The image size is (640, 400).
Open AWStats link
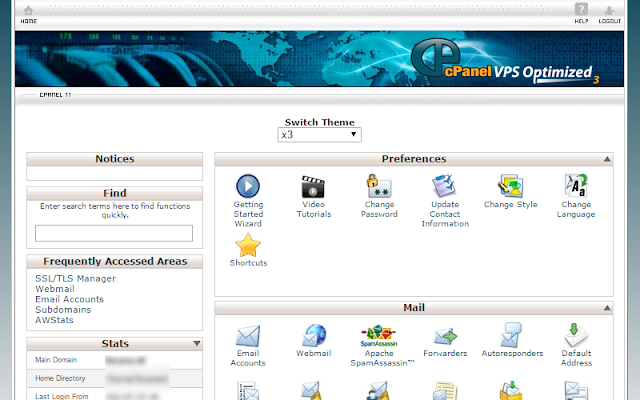(54, 320)
